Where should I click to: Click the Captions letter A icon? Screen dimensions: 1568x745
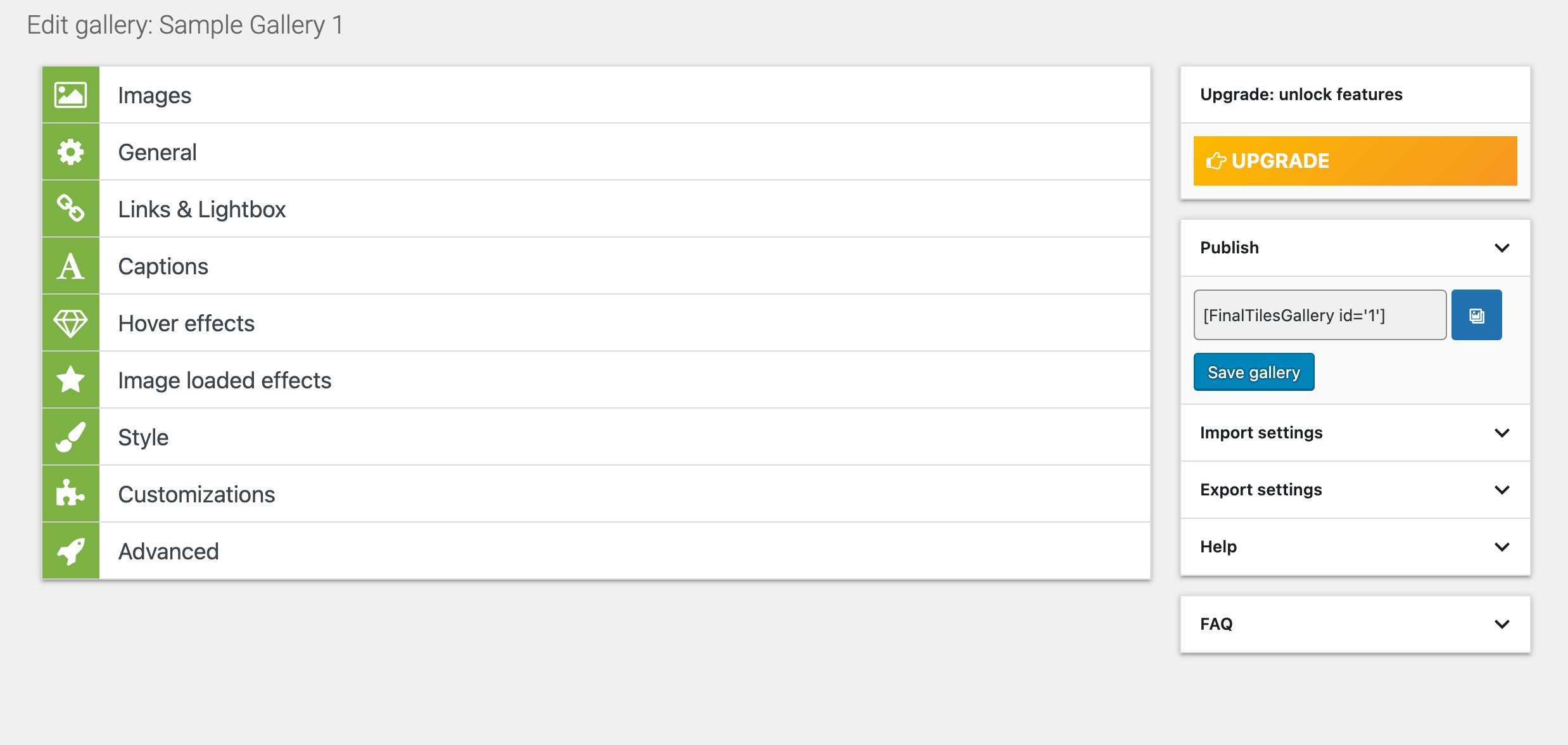70,266
